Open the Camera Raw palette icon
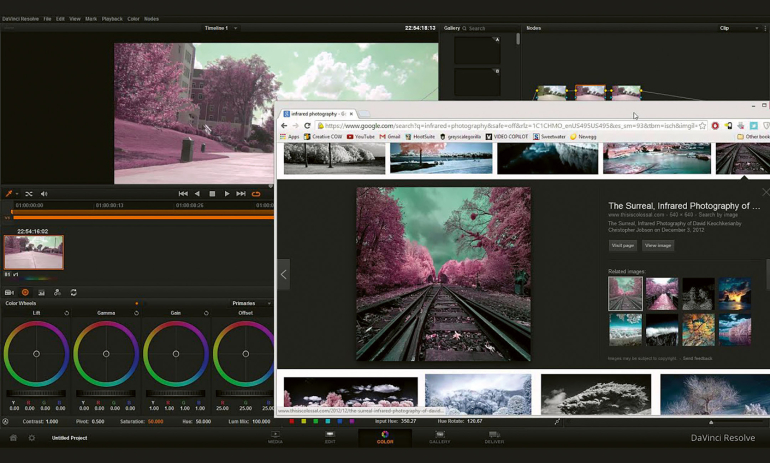Screen dimensions: 770x463 click(9, 292)
